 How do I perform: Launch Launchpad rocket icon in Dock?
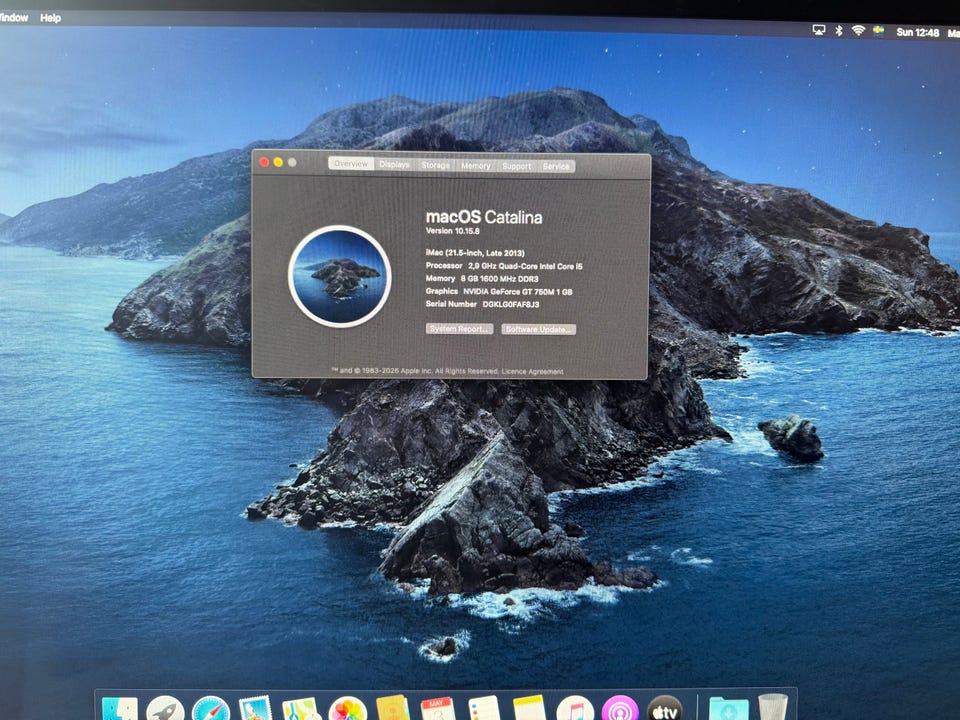[165, 709]
